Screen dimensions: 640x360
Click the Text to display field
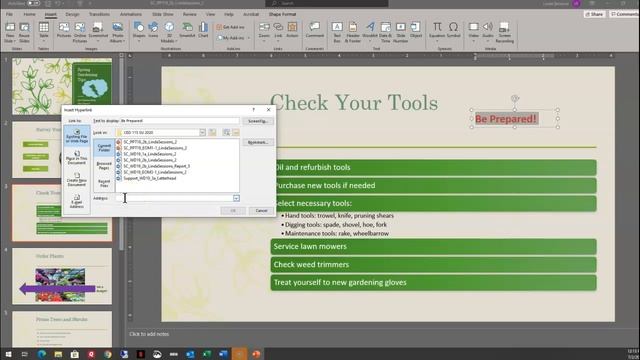click(x=180, y=121)
